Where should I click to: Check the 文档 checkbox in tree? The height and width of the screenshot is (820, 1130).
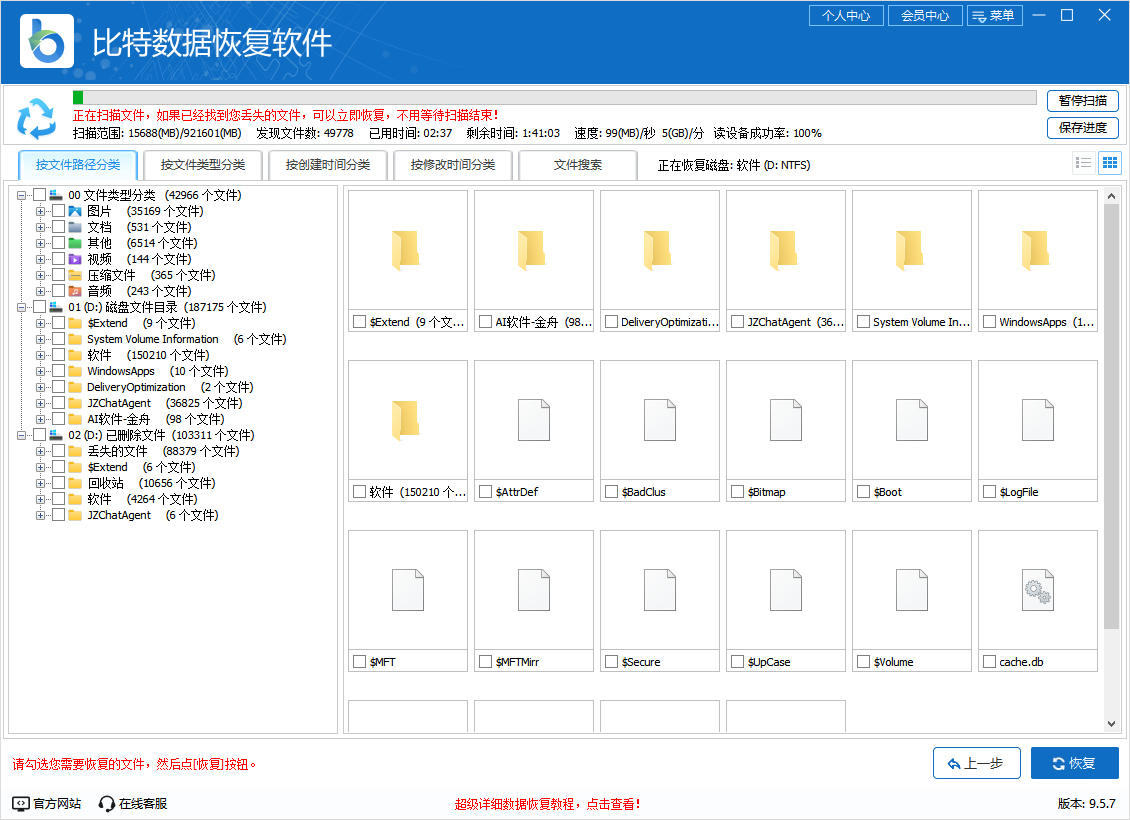(58, 227)
